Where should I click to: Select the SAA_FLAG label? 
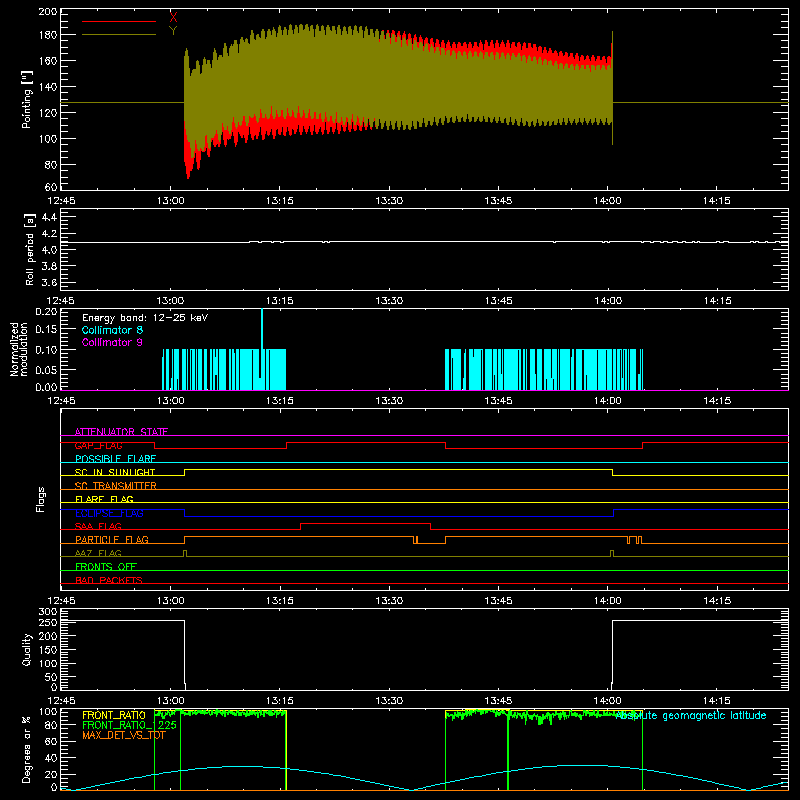coord(98,526)
